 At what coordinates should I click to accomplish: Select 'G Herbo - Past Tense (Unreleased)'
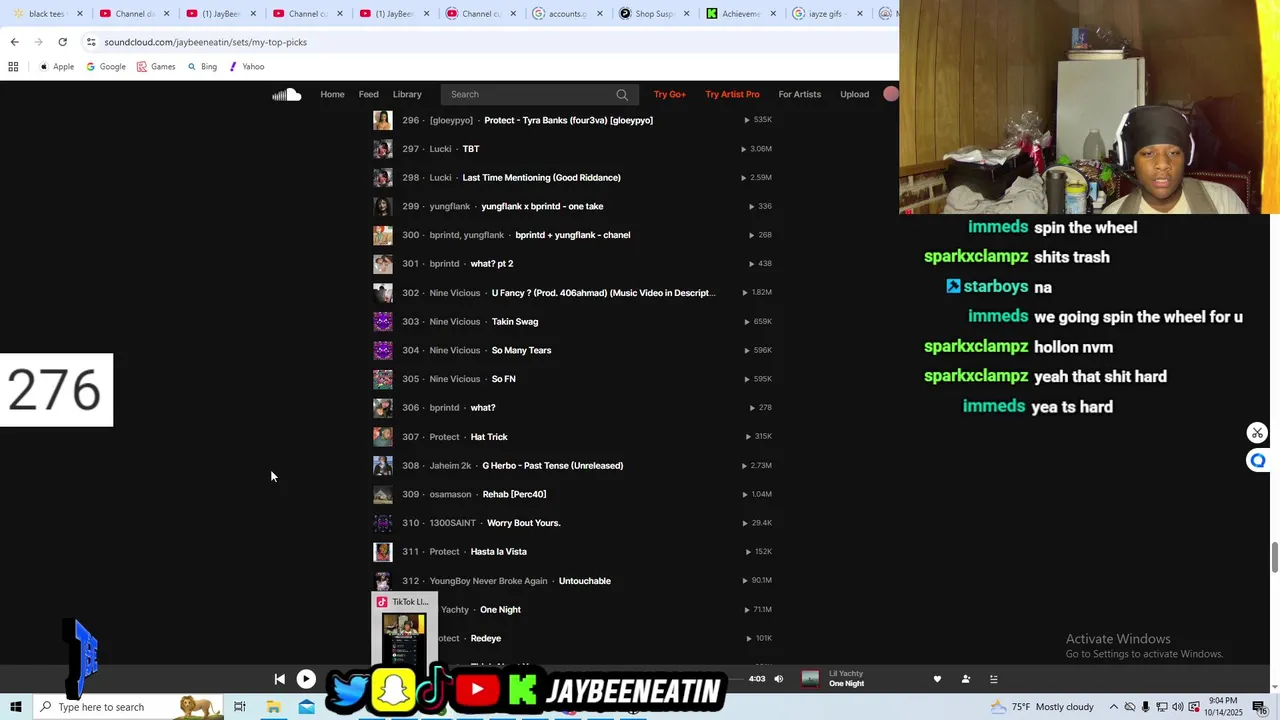point(552,465)
